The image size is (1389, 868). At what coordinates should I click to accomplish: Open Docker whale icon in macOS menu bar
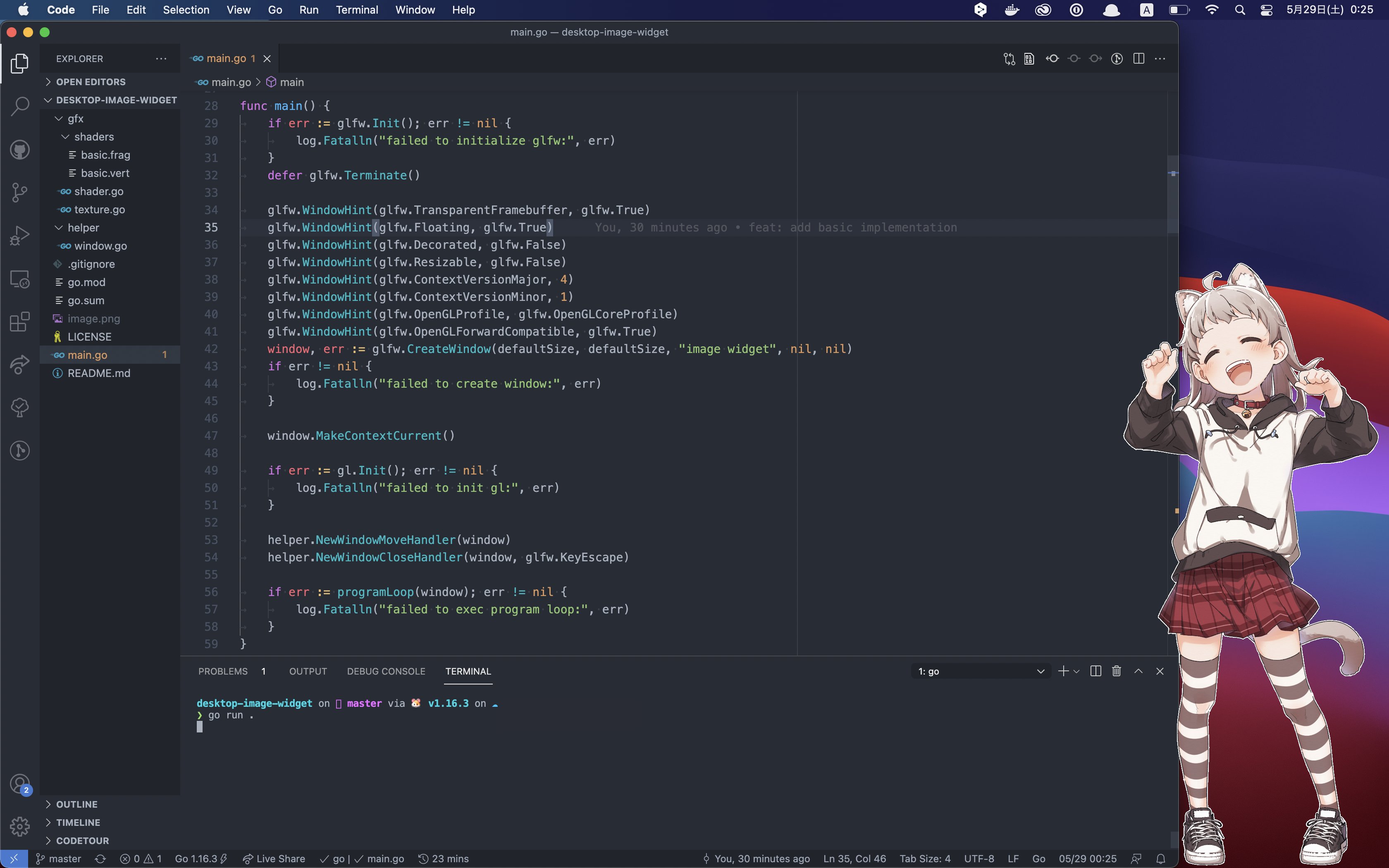1011,10
